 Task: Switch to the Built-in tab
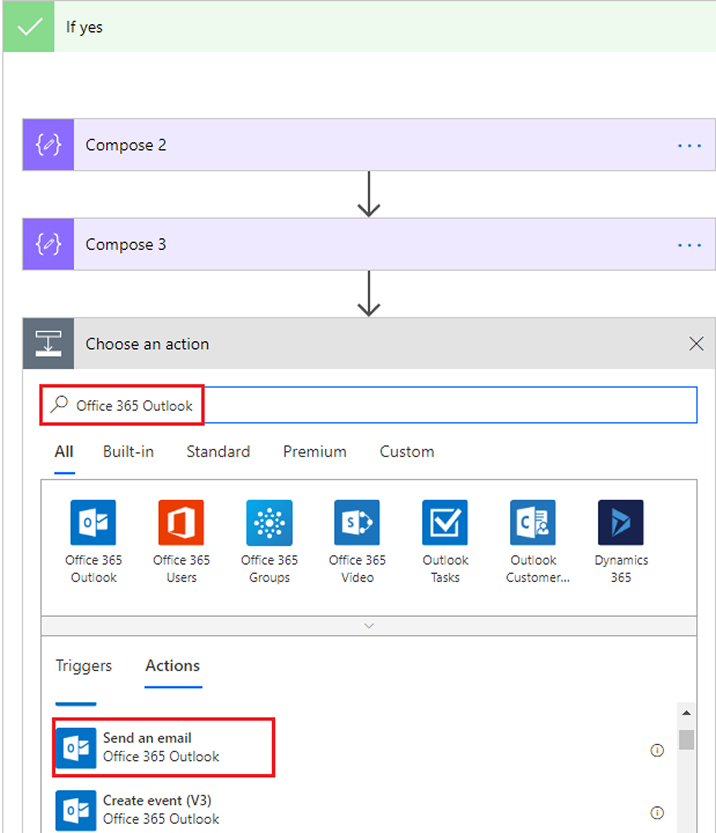coord(129,452)
